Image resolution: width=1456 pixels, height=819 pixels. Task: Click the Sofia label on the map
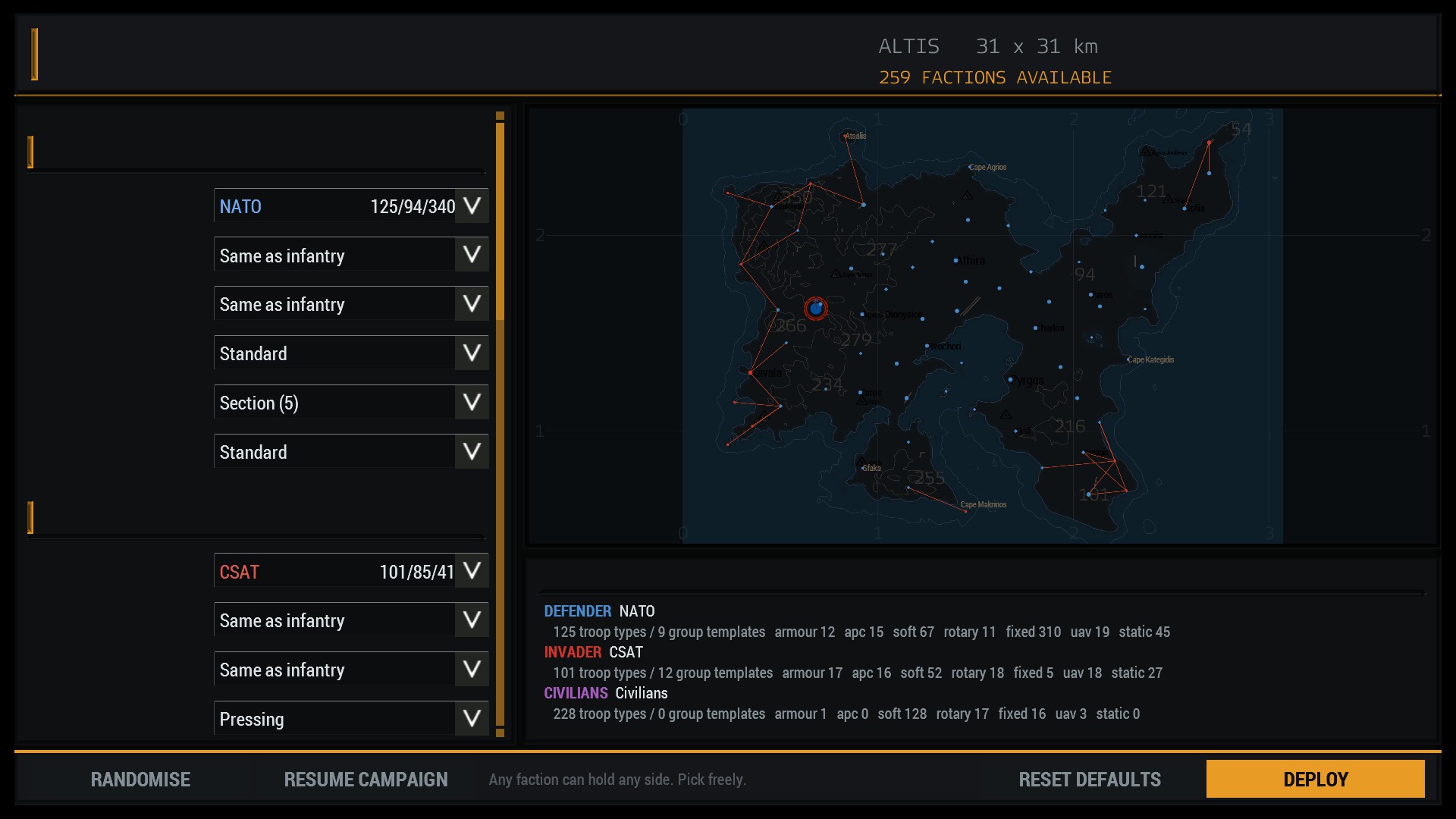click(x=1196, y=208)
